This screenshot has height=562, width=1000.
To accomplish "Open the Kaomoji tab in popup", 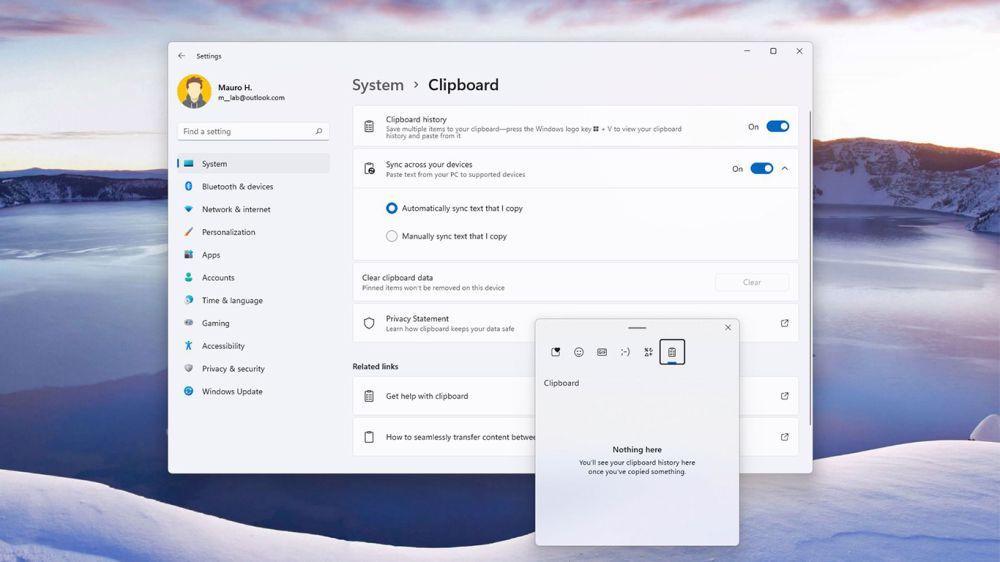I will 625,352.
